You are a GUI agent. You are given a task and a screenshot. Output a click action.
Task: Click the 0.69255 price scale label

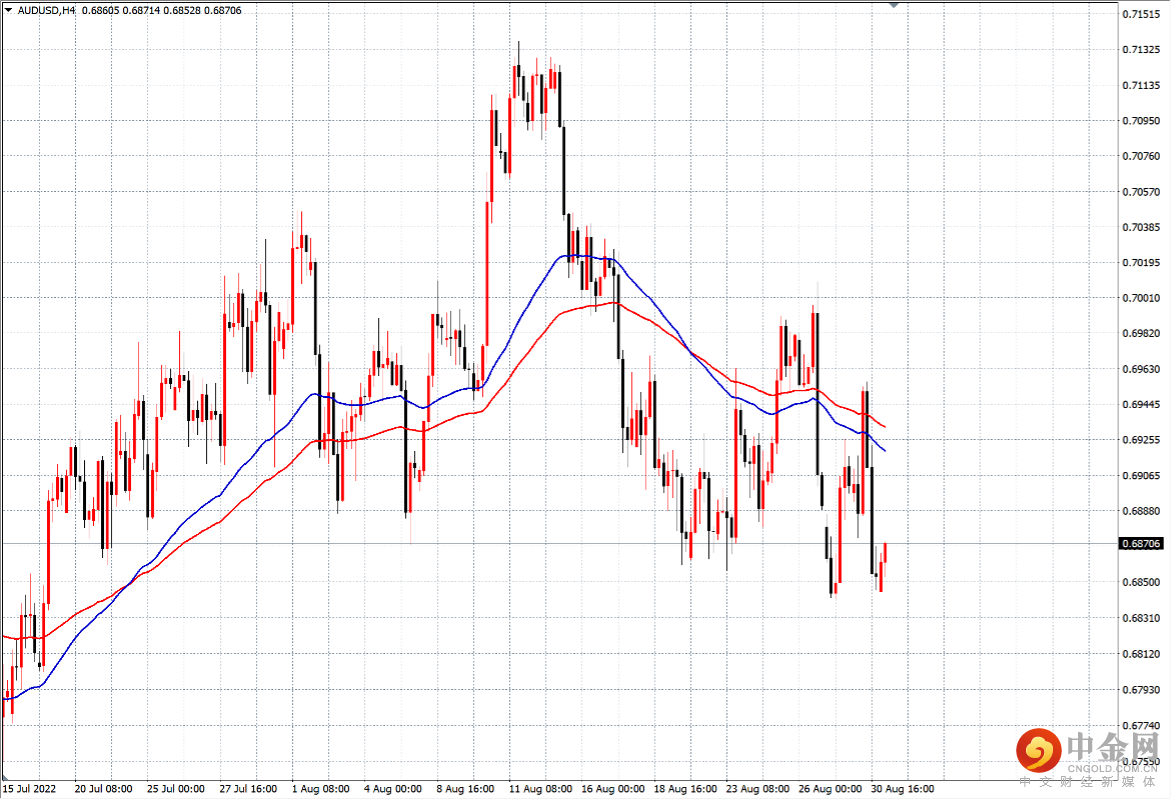click(1142, 440)
